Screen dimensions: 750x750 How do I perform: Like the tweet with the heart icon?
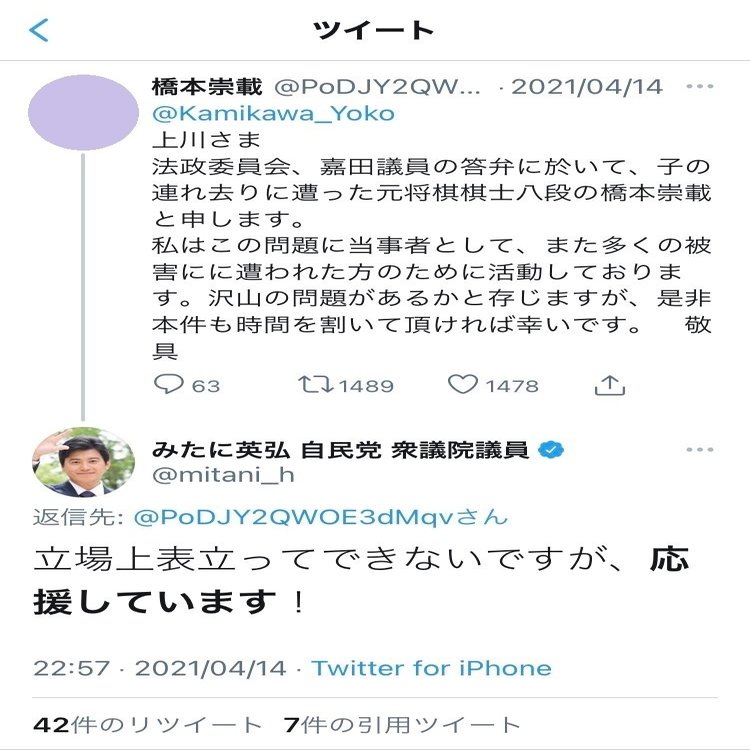pos(462,384)
